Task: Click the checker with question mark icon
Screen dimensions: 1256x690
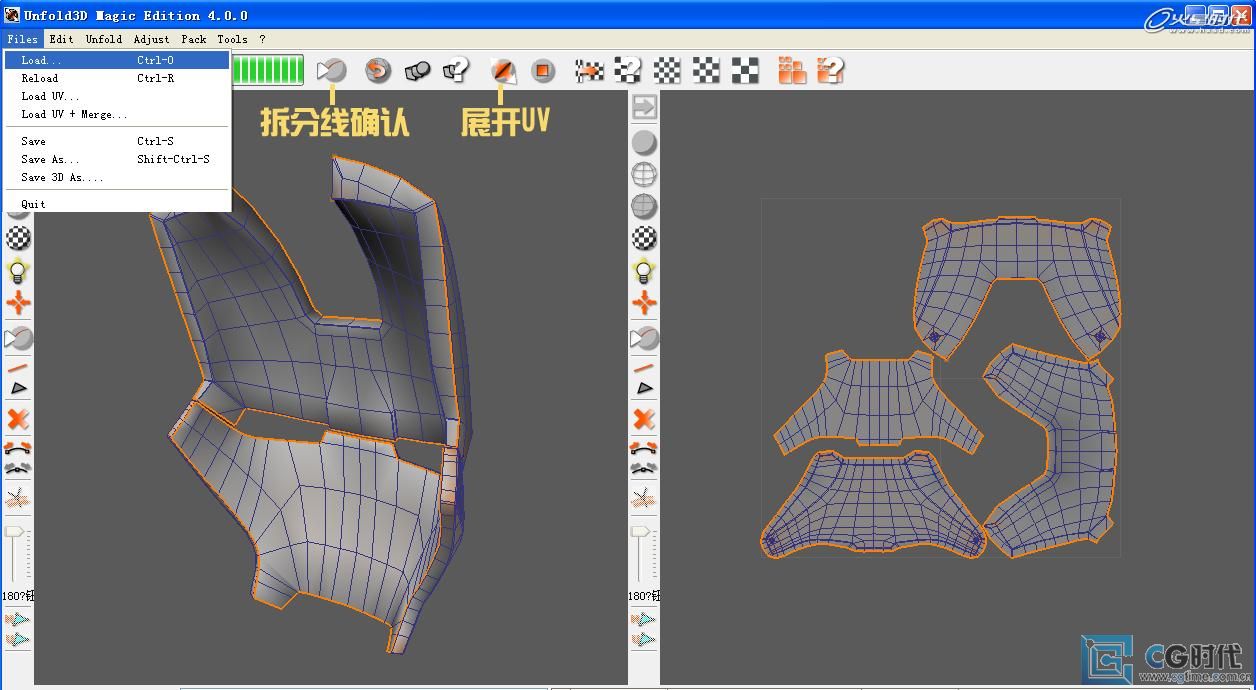Action: (x=628, y=70)
